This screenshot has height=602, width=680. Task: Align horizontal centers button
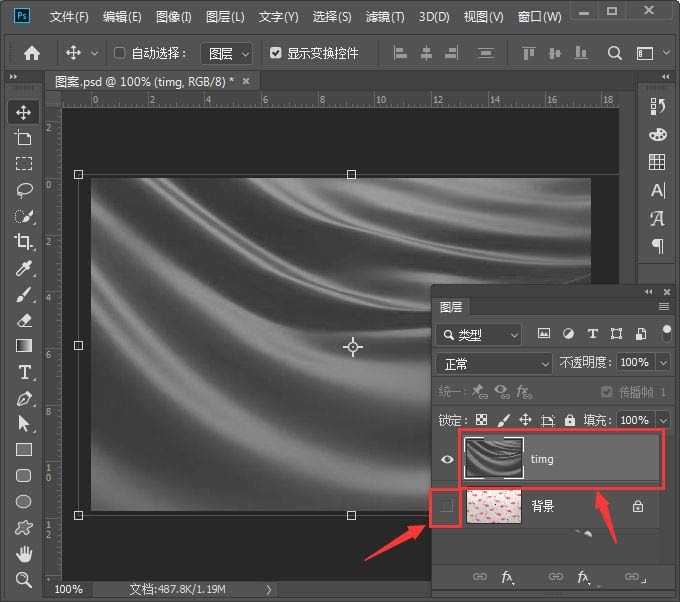pyautogui.click(x=426, y=53)
